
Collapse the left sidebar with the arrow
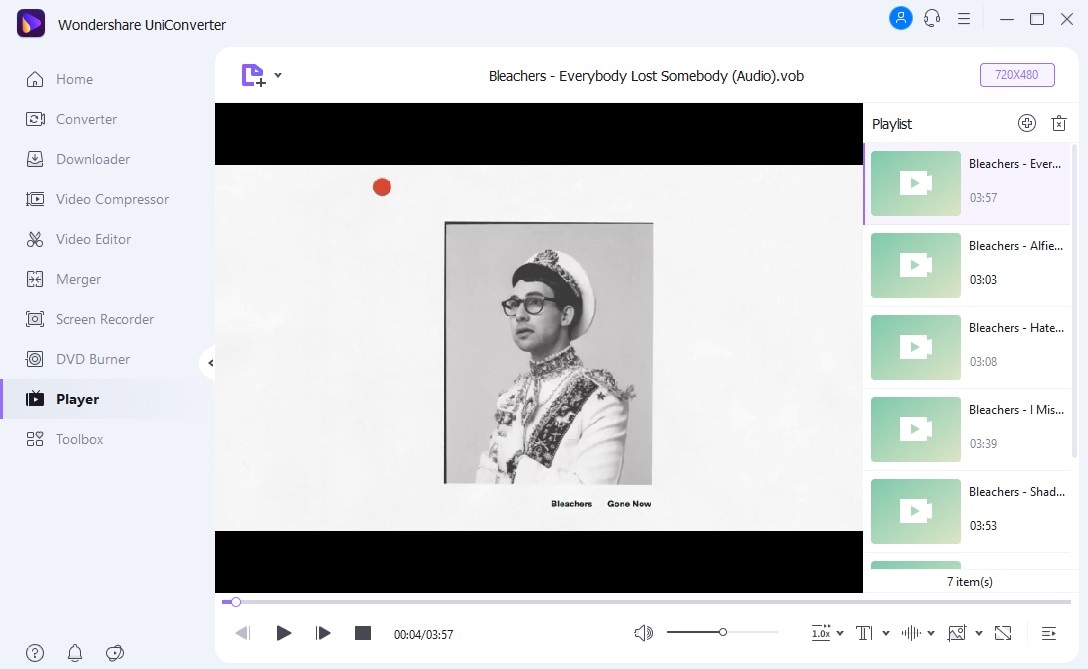[210, 363]
